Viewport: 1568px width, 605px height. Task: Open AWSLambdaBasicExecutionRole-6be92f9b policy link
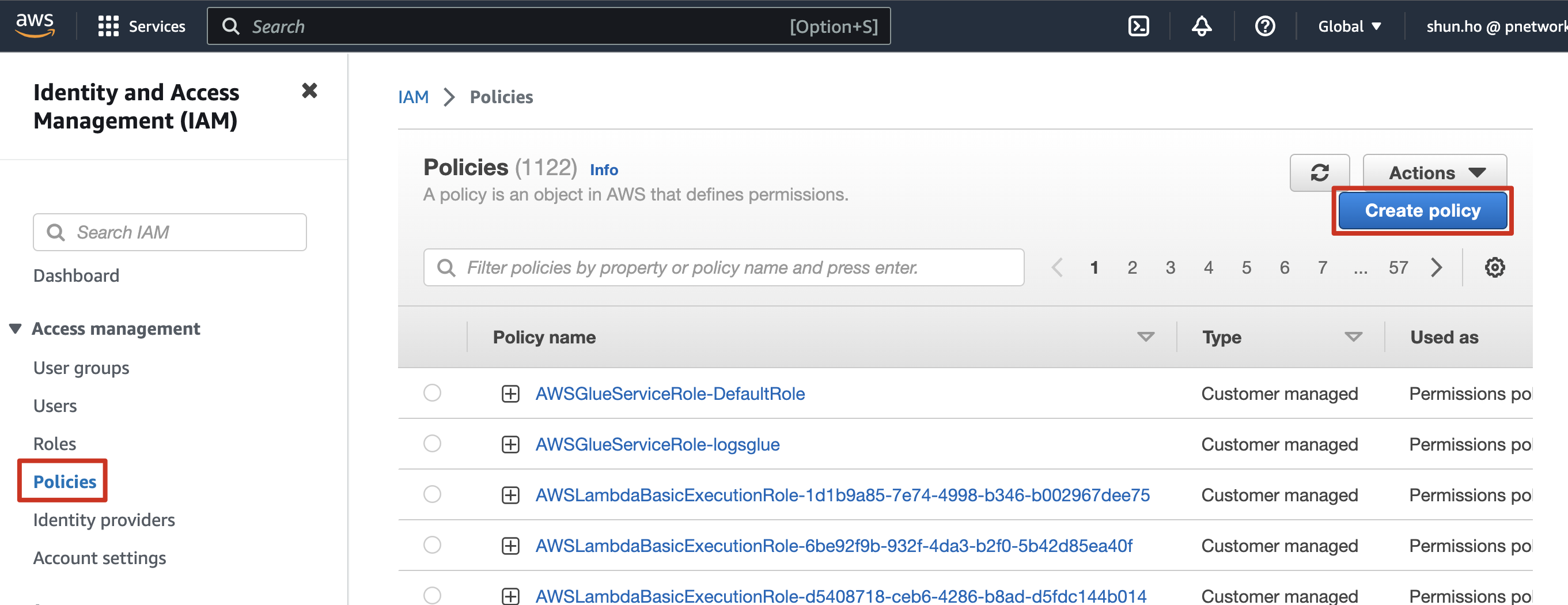pos(834,545)
